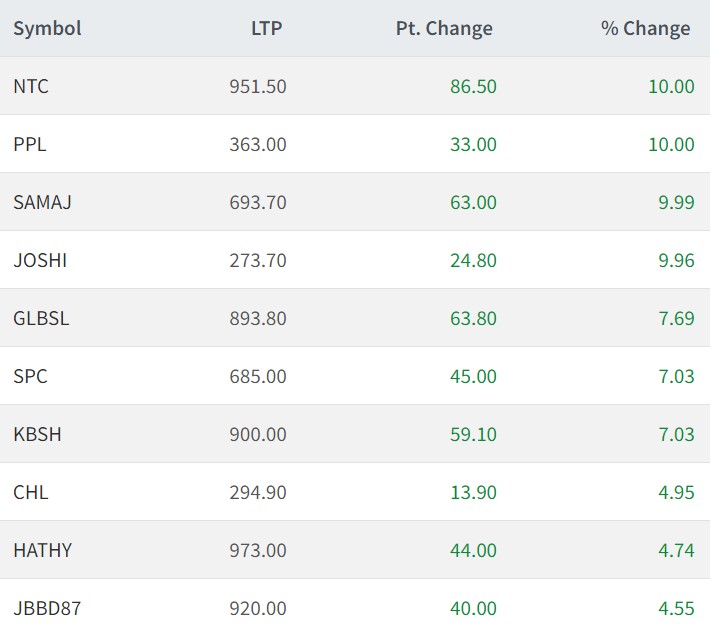This screenshot has width=714, height=630.
Task: Select the SAMAJ symbol
Action: [43, 203]
